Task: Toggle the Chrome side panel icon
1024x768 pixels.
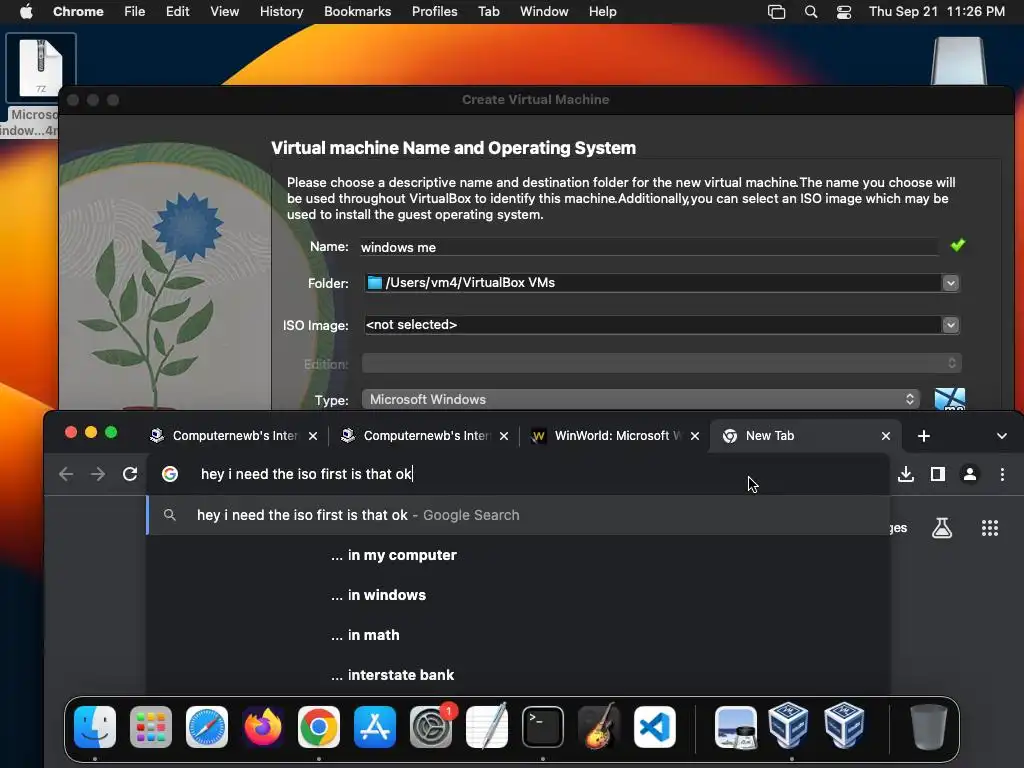Action: coord(938,474)
